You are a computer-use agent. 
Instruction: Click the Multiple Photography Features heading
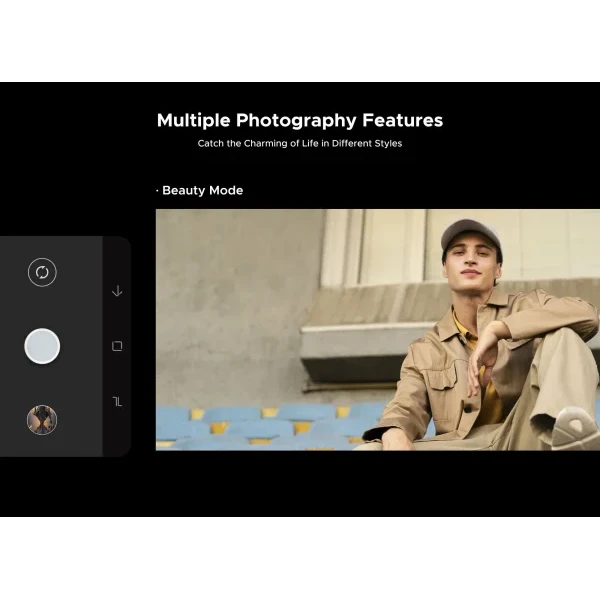coord(299,121)
